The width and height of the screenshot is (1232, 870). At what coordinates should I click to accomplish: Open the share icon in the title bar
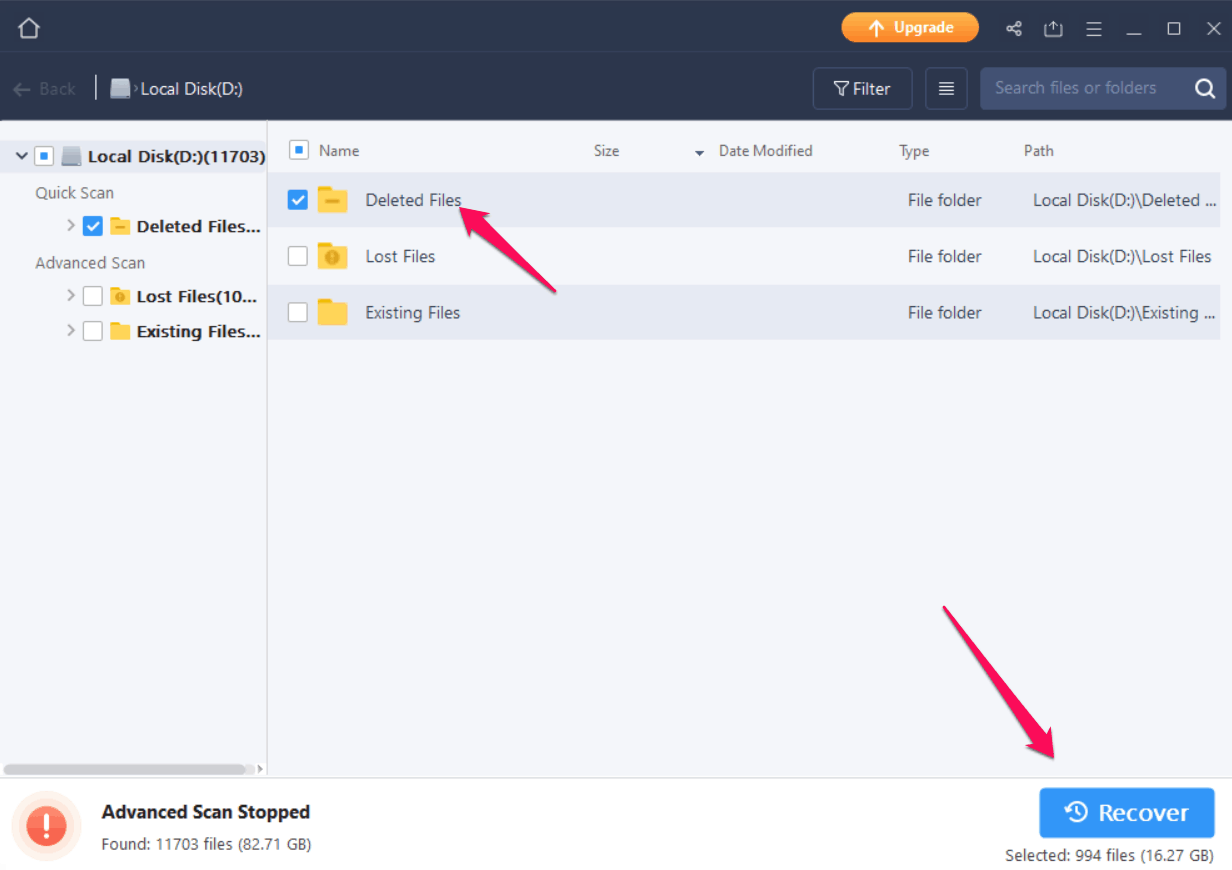[1014, 29]
